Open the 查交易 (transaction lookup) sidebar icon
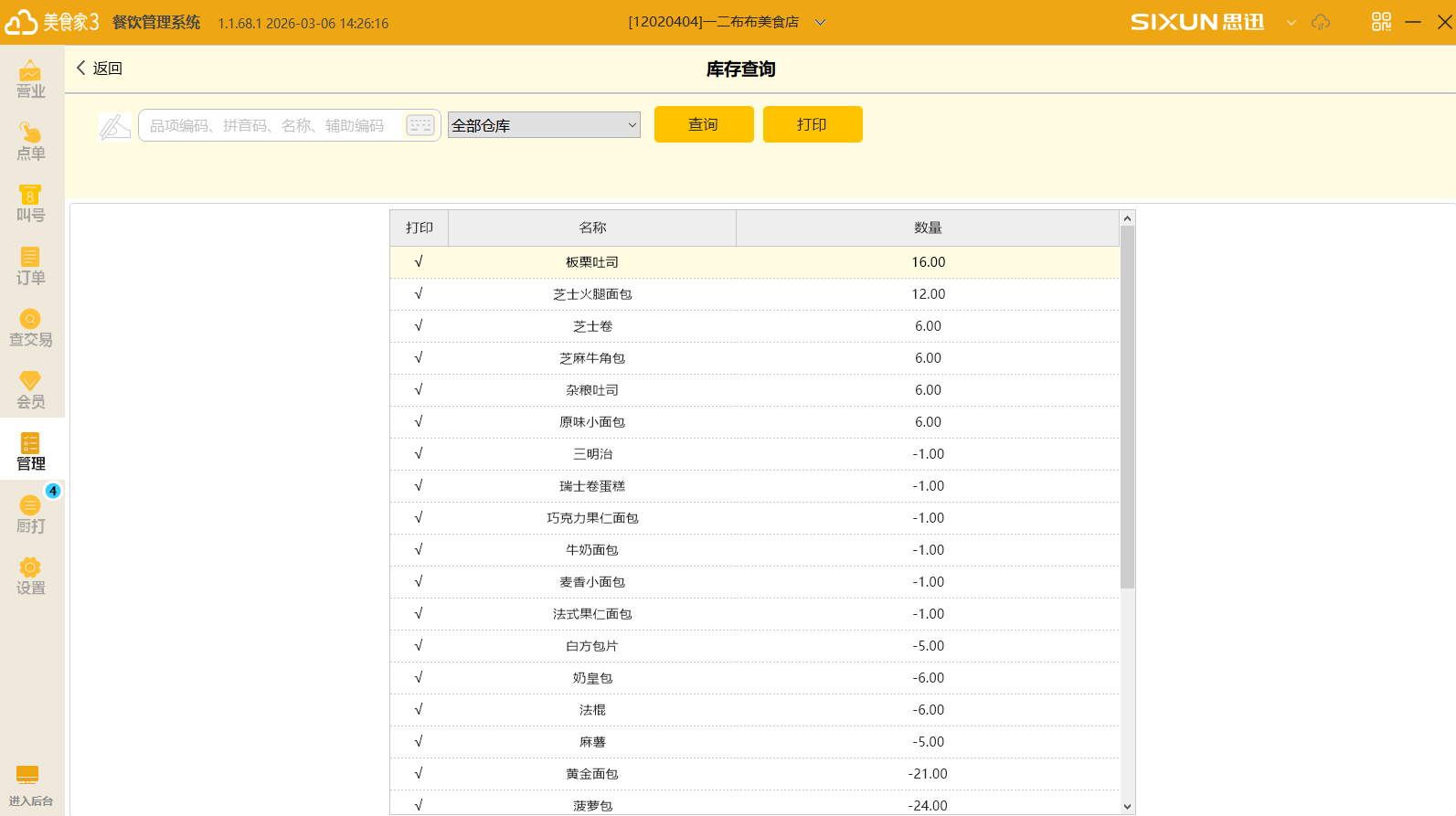1456x816 pixels. pyautogui.click(x=30, y=328)
